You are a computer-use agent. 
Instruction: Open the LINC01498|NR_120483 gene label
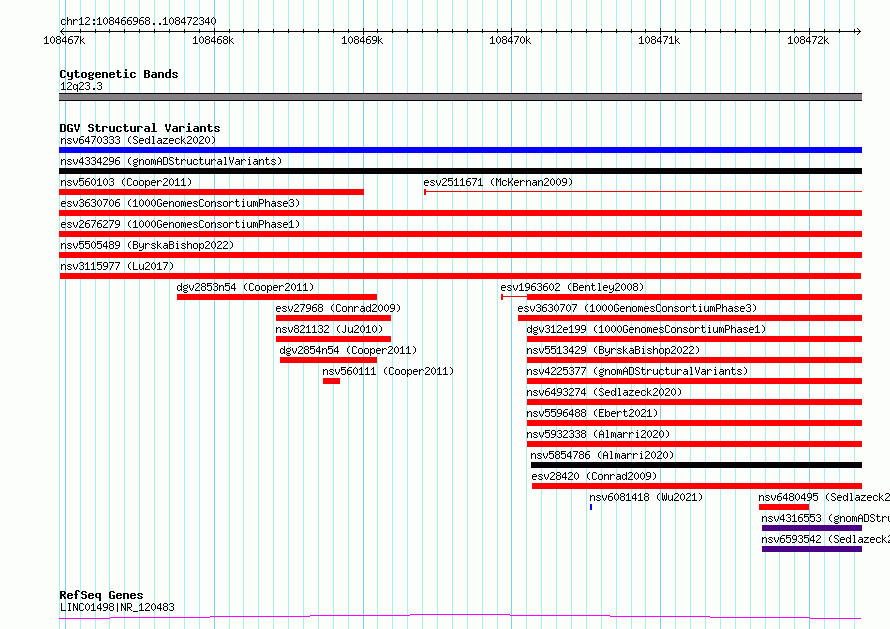117,607
